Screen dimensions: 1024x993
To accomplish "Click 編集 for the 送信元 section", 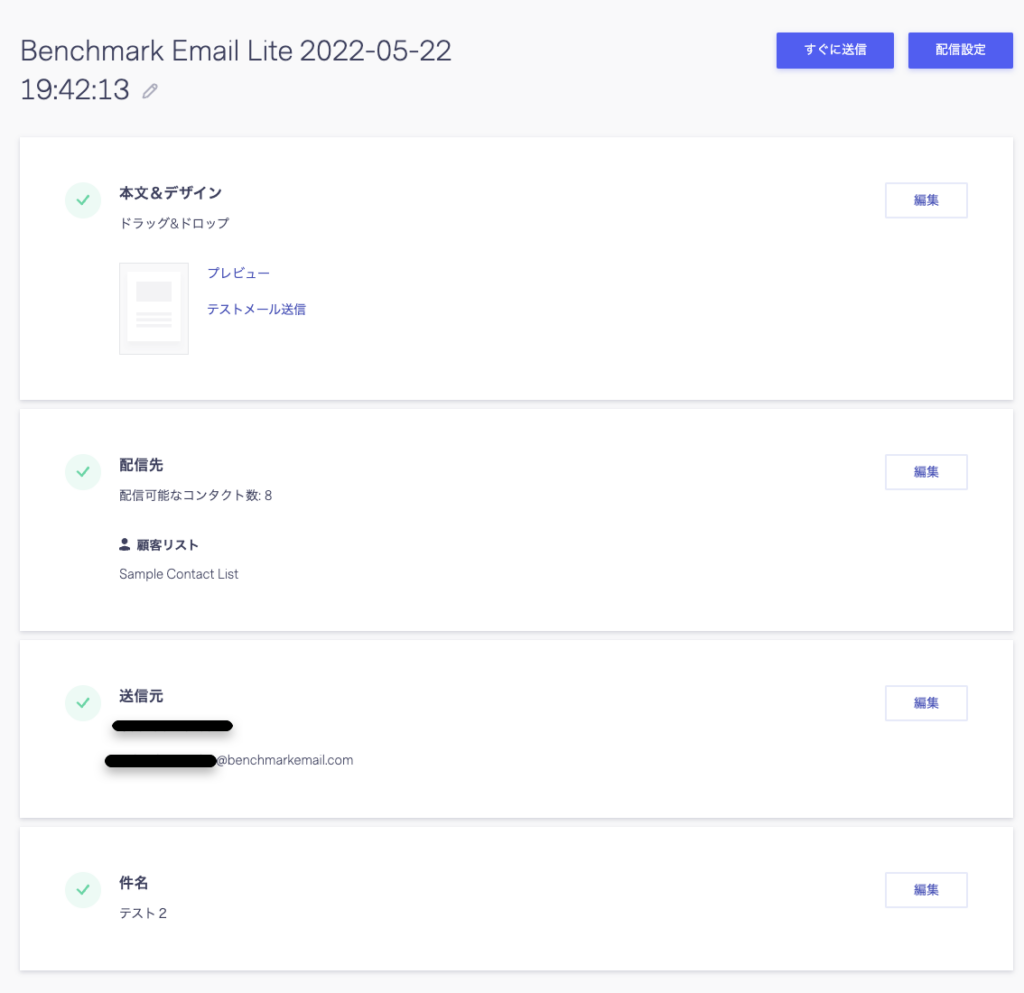I will point(926,703).
